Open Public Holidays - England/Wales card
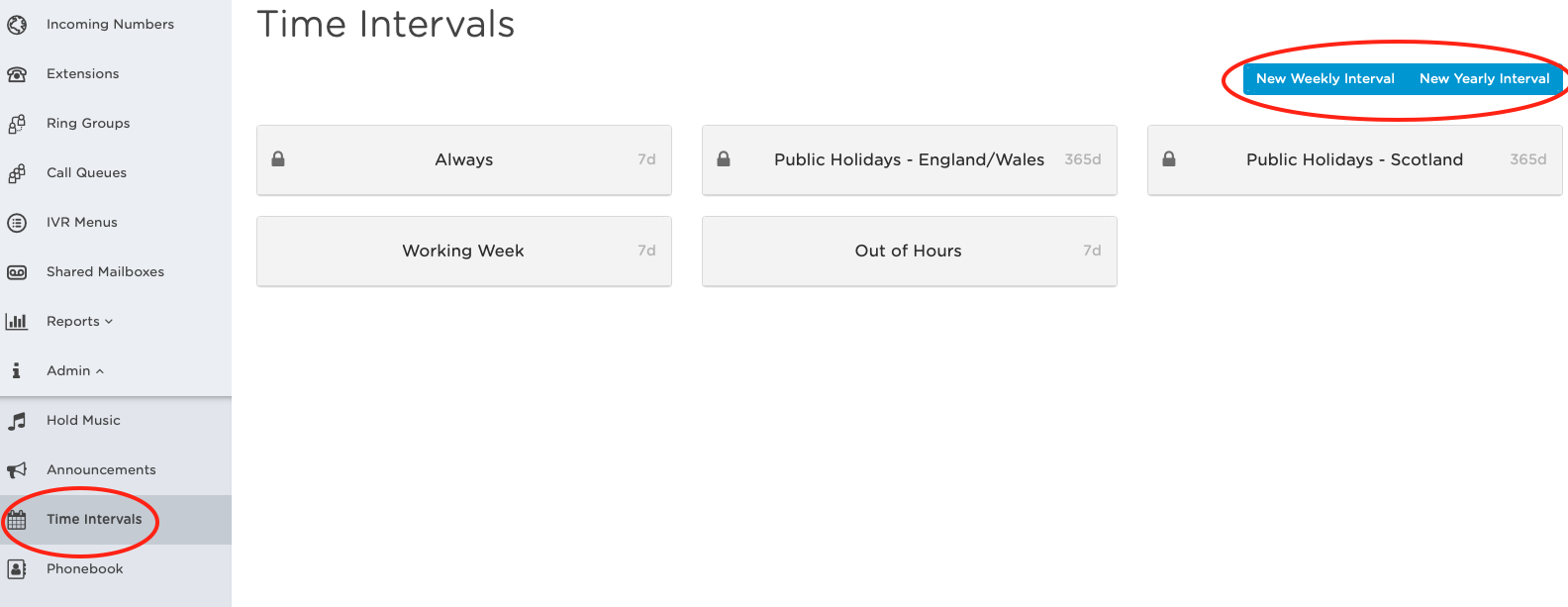Viewport: 1568px width, 607px height. point(910,159)
